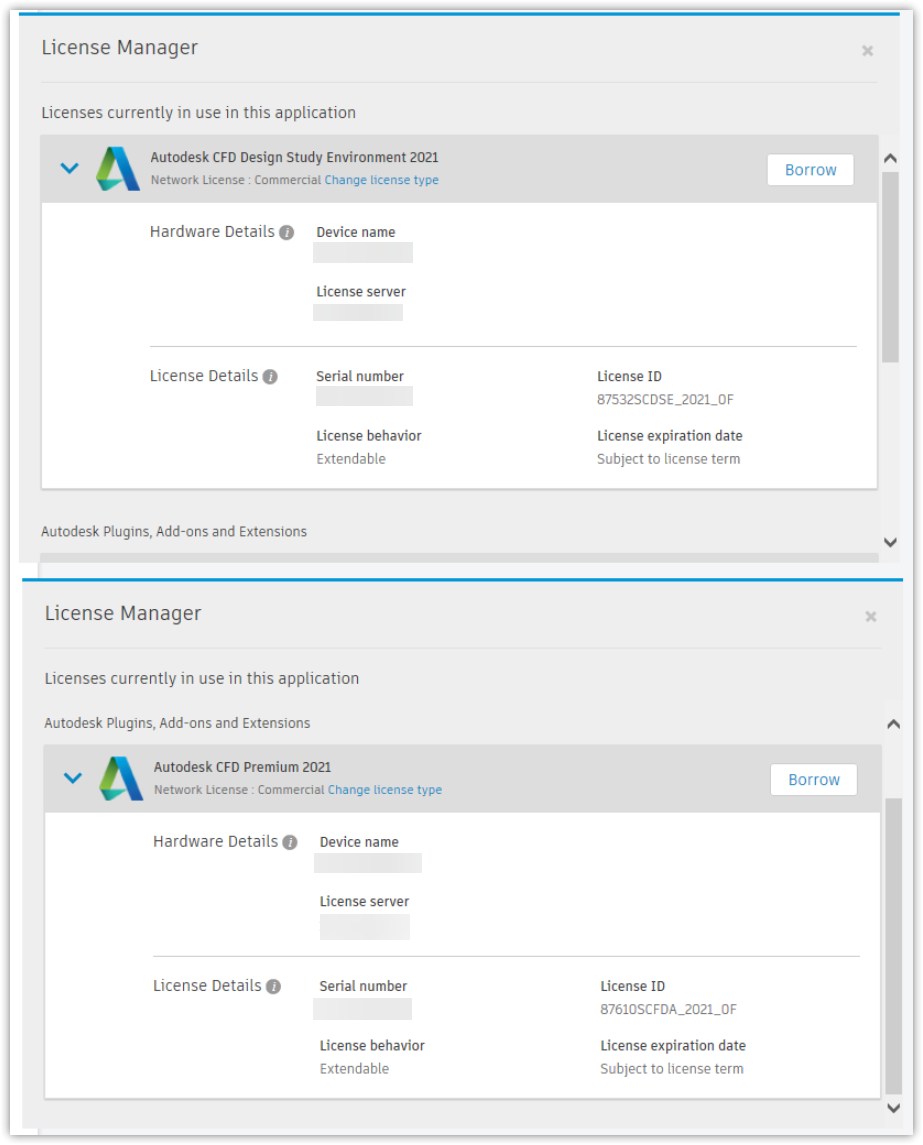Borrow the CFD Design Study Environment 2021 license
Image resolution: width=923 pixels, height=1145 pixels.
[x=810, y=169]
